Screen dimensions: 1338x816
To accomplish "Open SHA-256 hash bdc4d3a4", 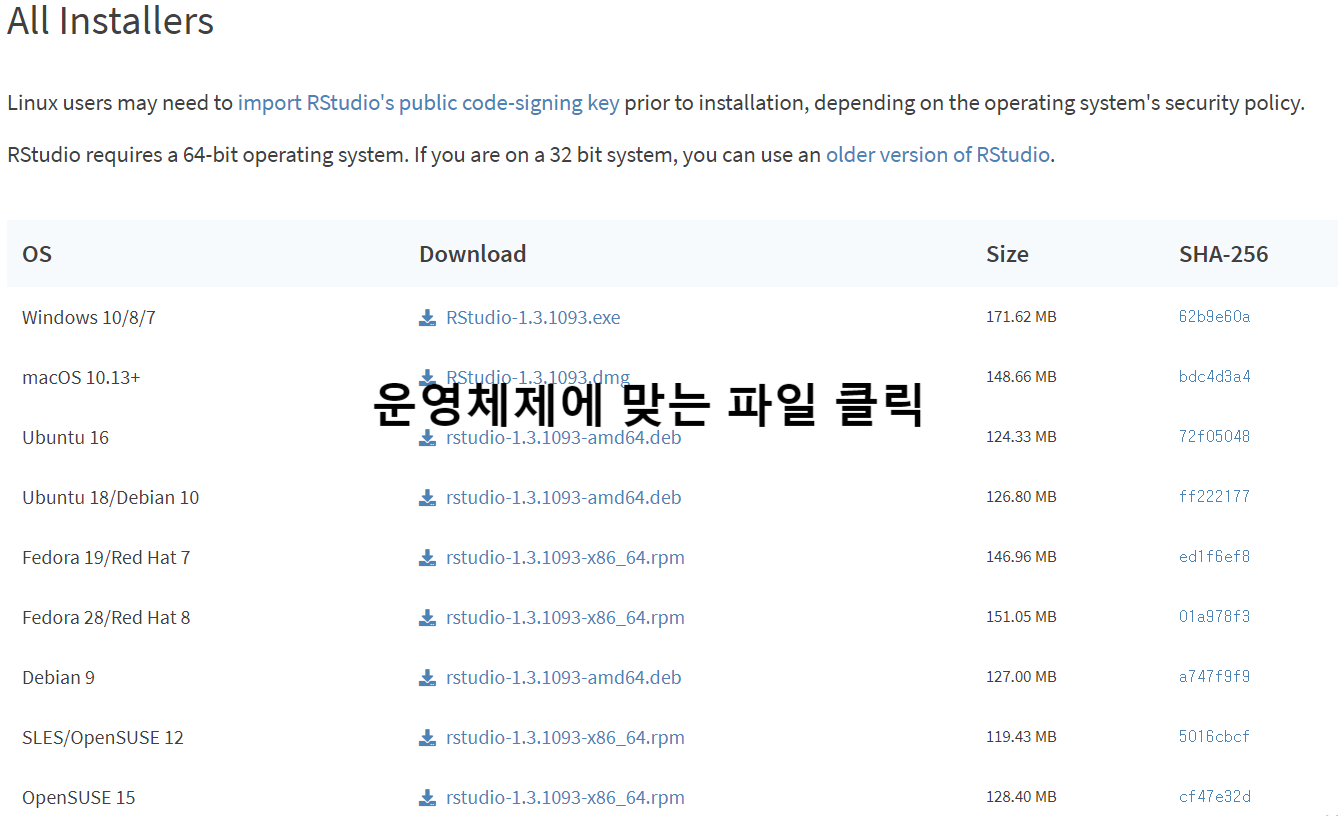I will click(1214, 377).
